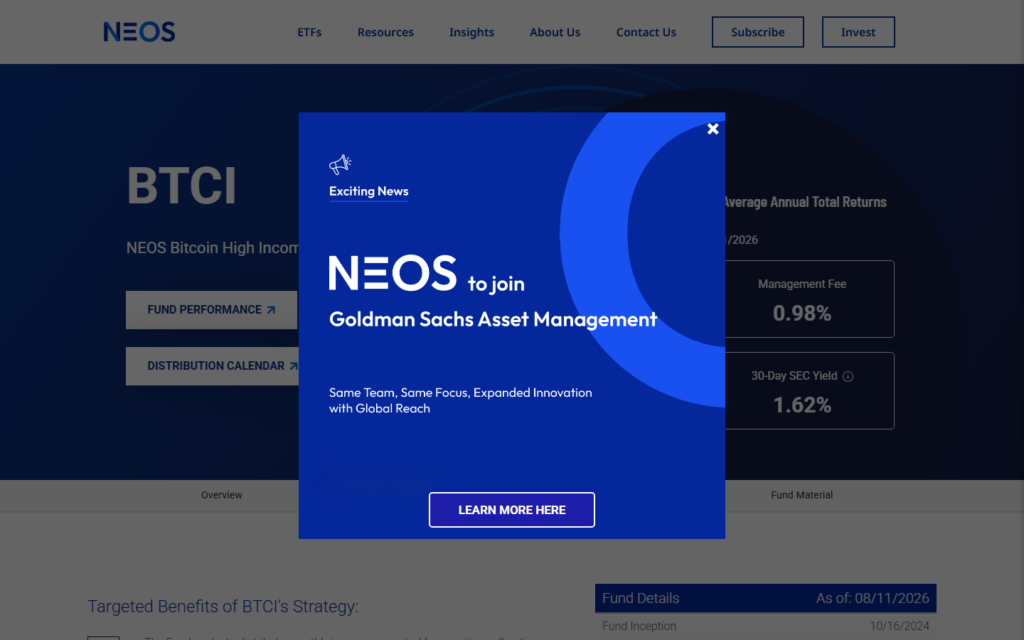Click the Exciting News underlined heading
The image size is (1024, 640).
point(368,192)
